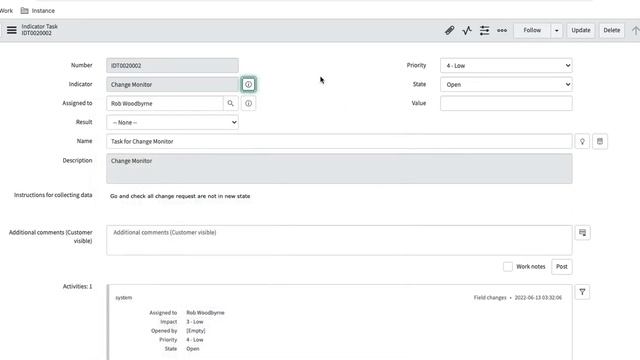Image resolution: width=640 pixels, height=360 pixels.
Task: Click the lightbulb suggestion icon beside Name
Action: click(x=582, y=141)
